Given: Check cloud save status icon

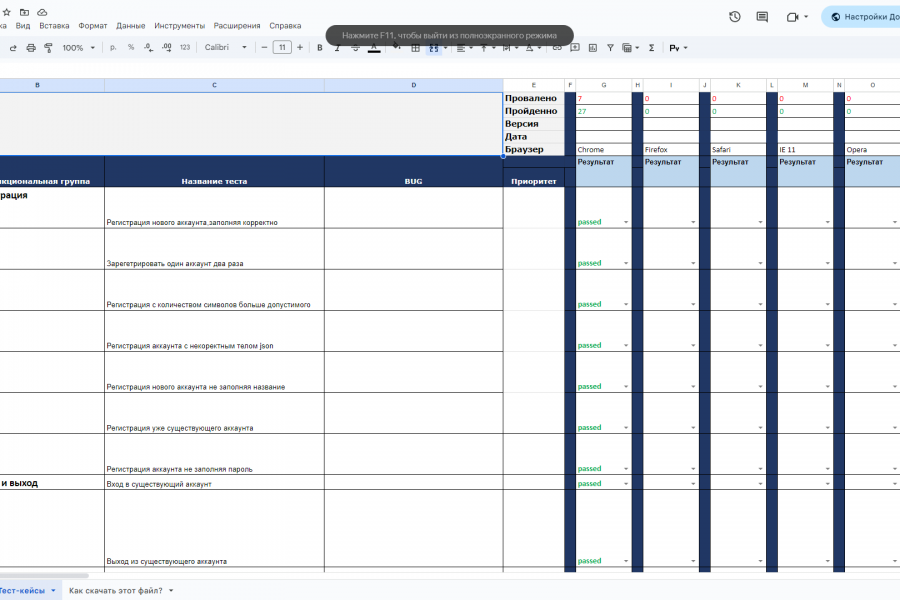Looking at the screenshot, I should click(42, 12).
